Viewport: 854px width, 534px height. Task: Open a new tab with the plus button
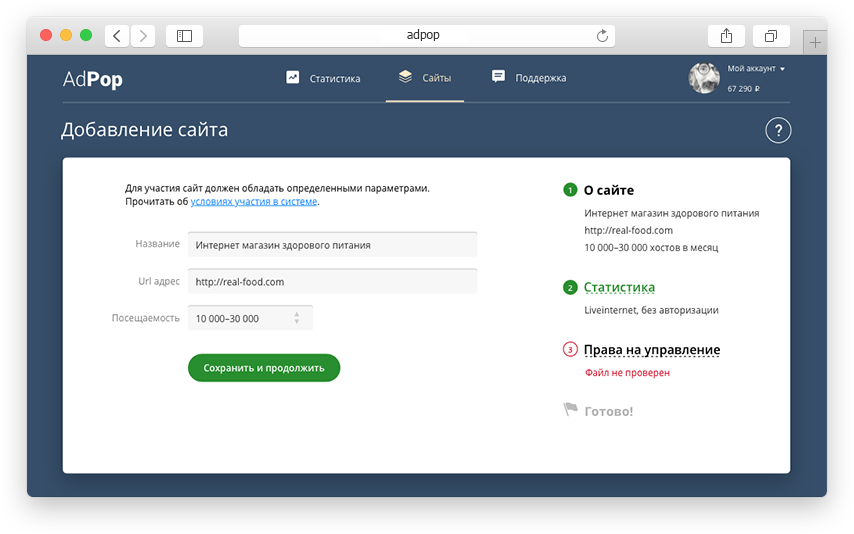pos(815,43)
